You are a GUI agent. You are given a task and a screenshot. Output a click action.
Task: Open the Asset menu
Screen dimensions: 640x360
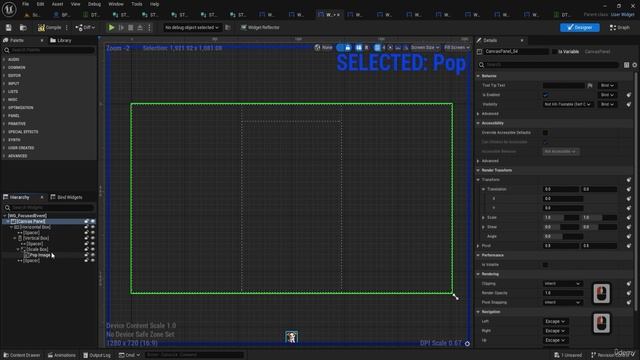point(57,4)
